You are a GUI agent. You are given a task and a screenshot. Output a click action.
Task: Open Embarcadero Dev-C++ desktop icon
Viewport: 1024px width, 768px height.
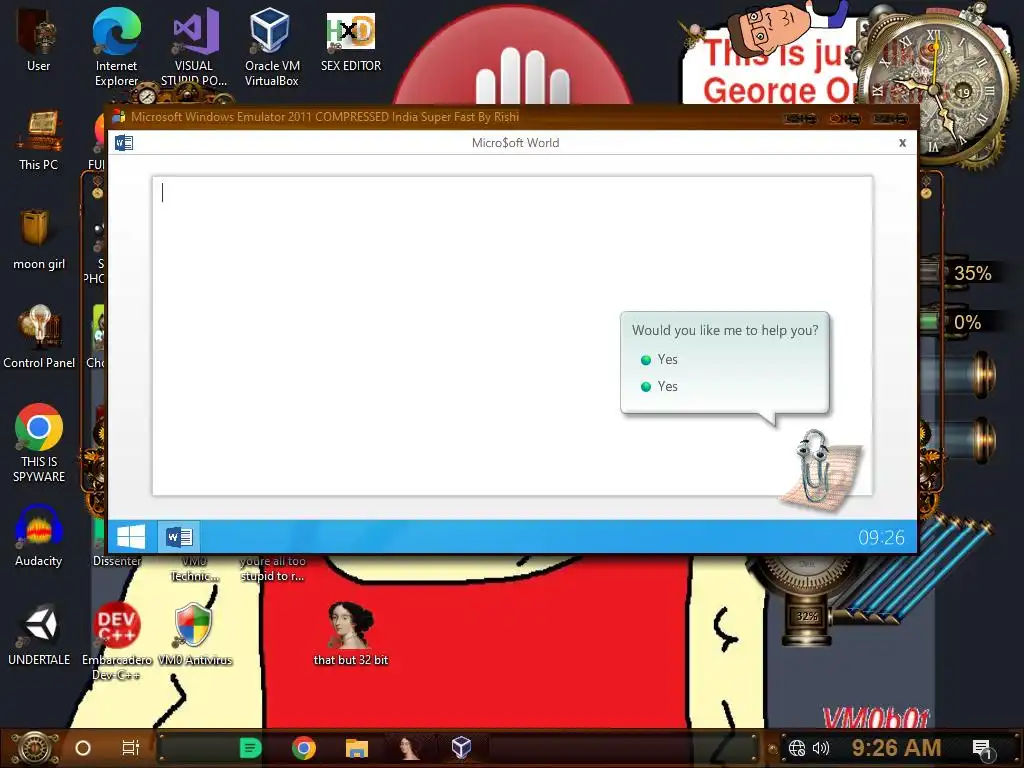coord(116,641)
